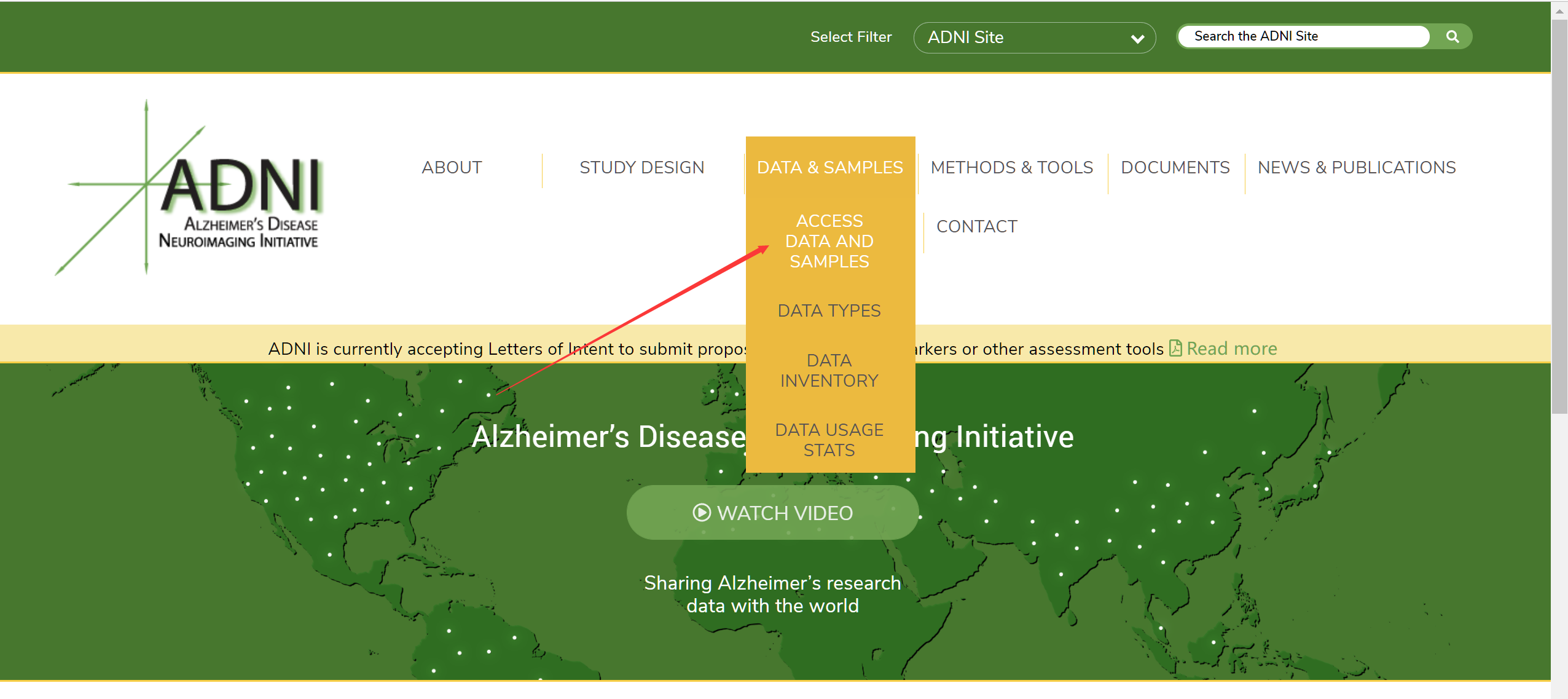Image resolution: width=1568 pixels, height=699 pixels.
Task: Open the Documents menu
Action: (x=1175, y=167)
